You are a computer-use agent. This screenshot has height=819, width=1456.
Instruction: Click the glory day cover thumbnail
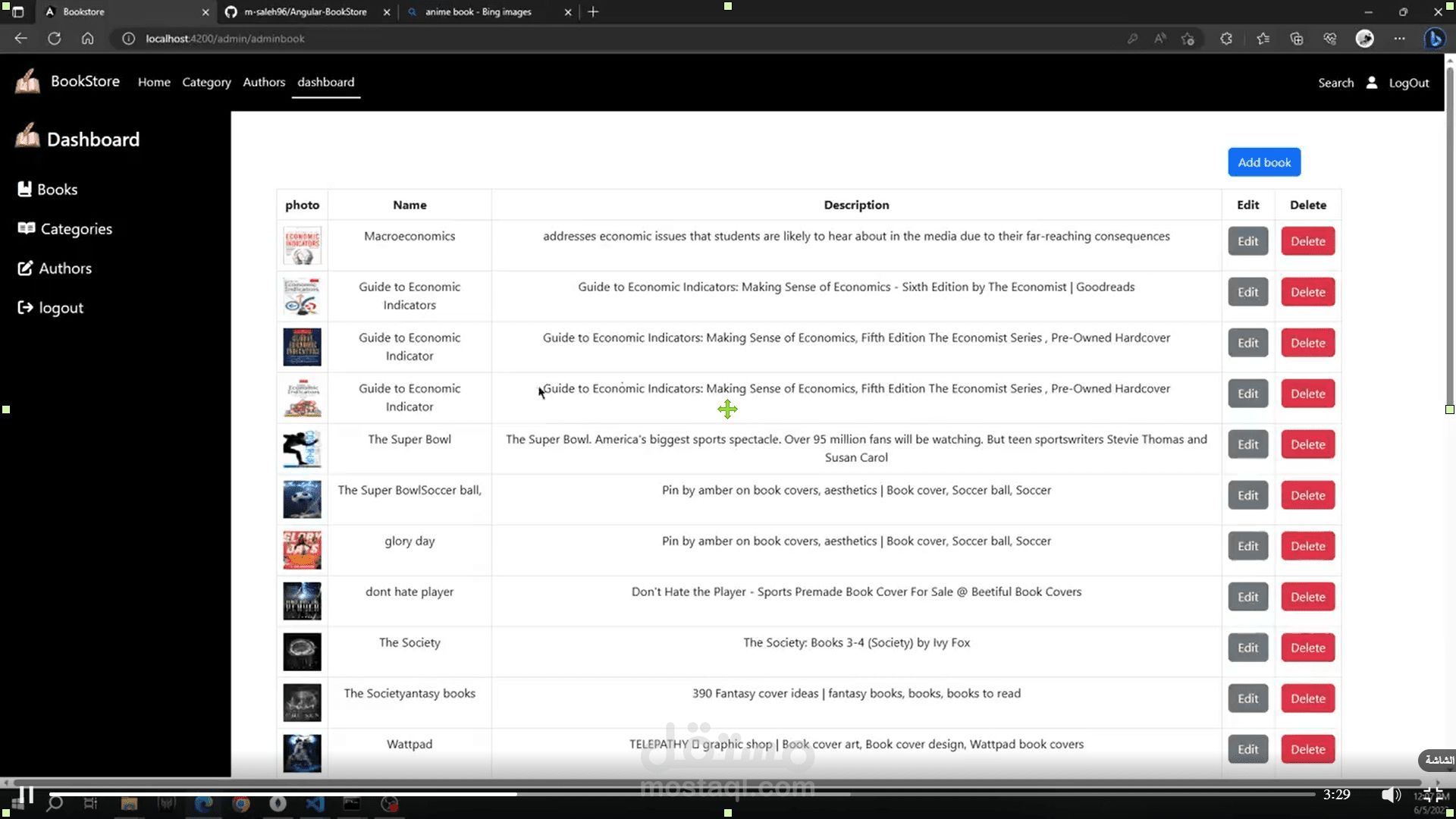tap(302, 550)
